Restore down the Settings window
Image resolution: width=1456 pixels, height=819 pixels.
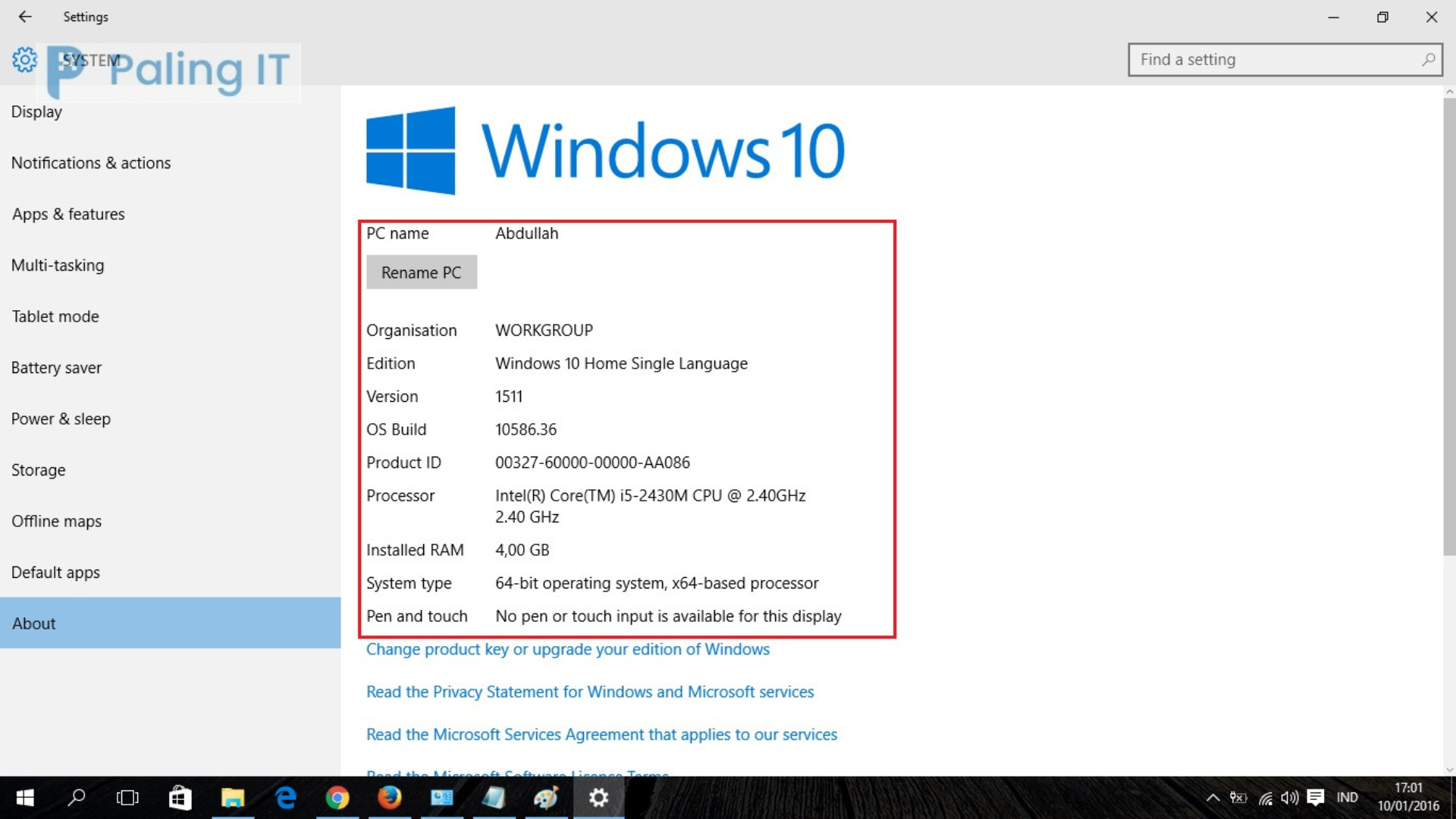point(1382,17)
